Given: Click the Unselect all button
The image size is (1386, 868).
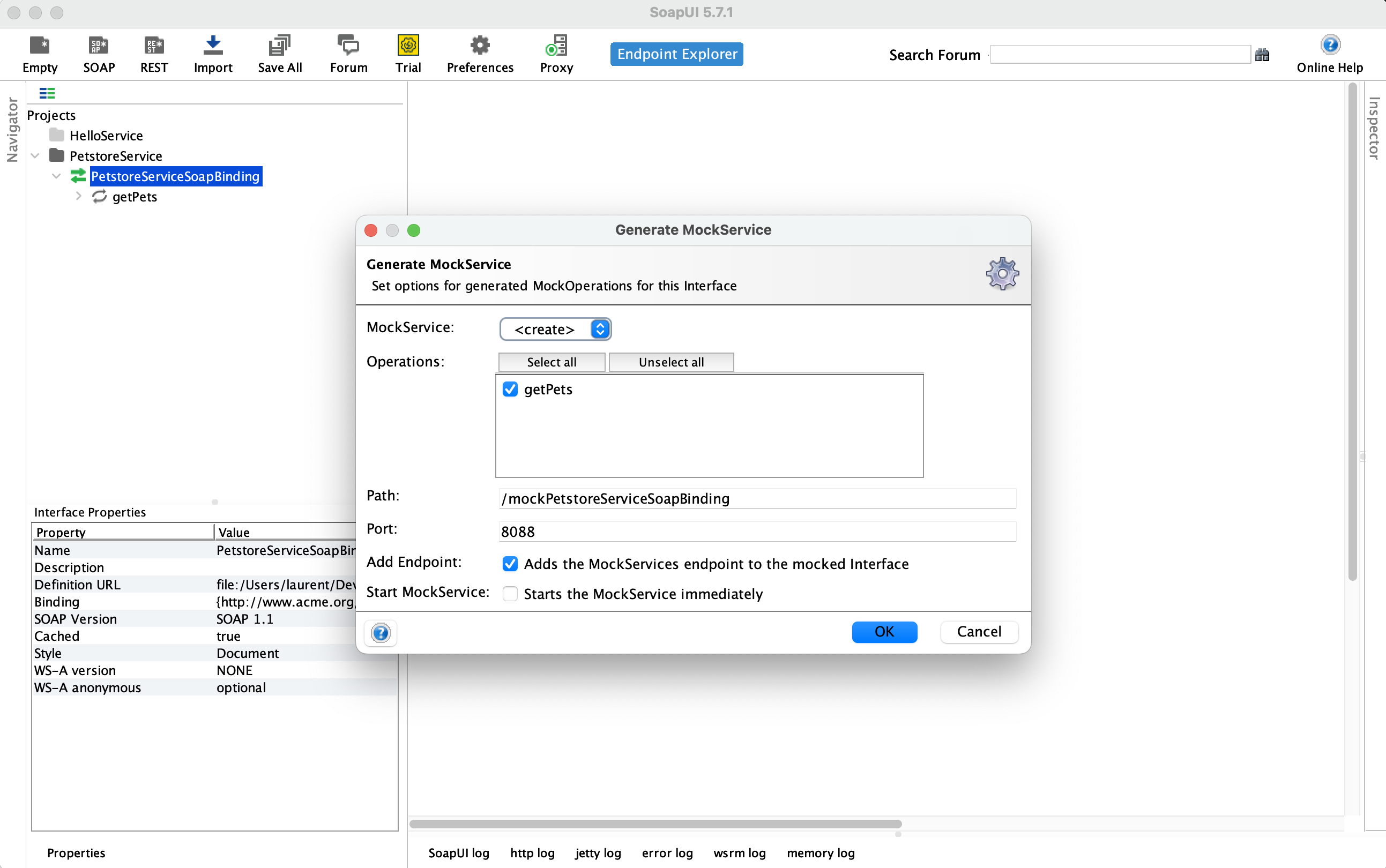Looking at the screenshot, I should [x=670, y=362].
